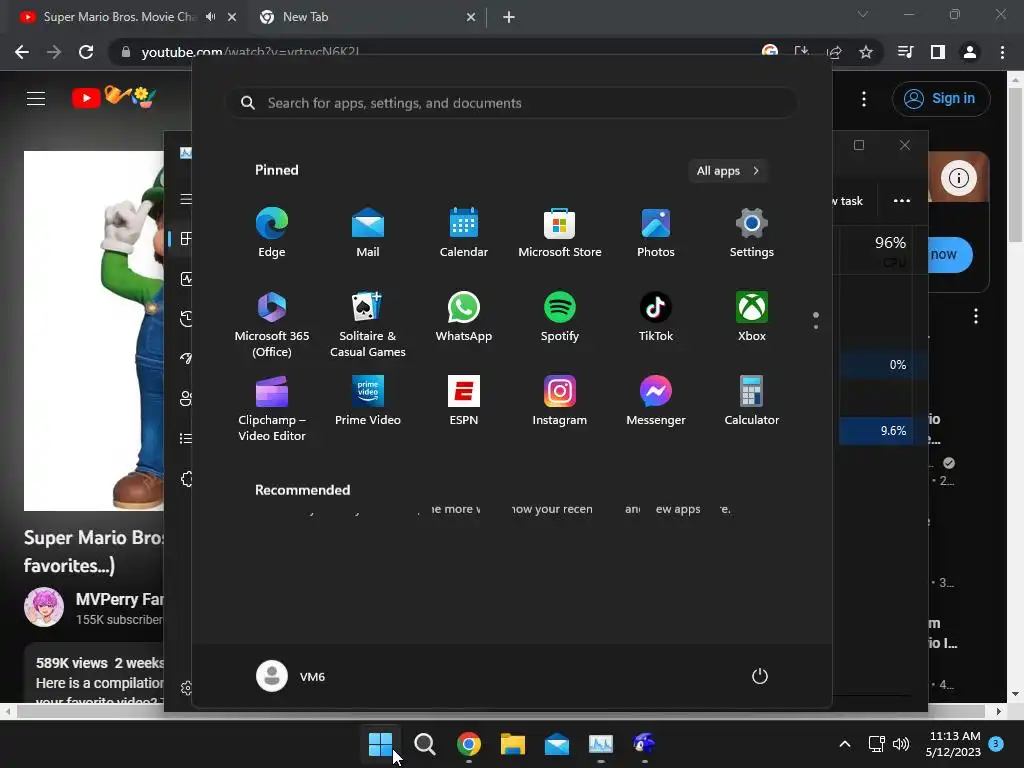Go to next page of pinned apps
This screenshot has height=768, width=1024.
816,326
